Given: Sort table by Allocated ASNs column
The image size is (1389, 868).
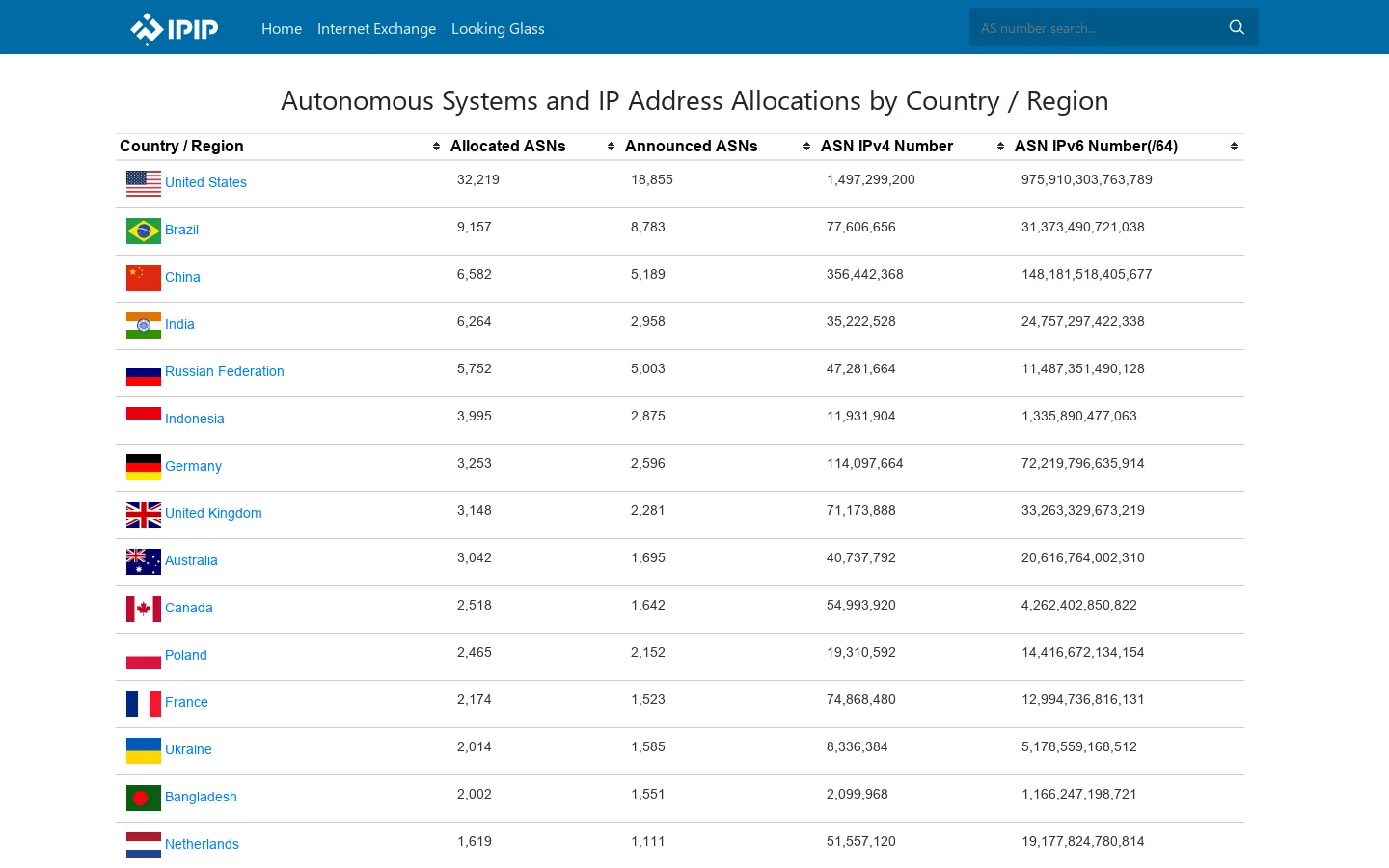Looking at the screenshot, I should 533,147.
